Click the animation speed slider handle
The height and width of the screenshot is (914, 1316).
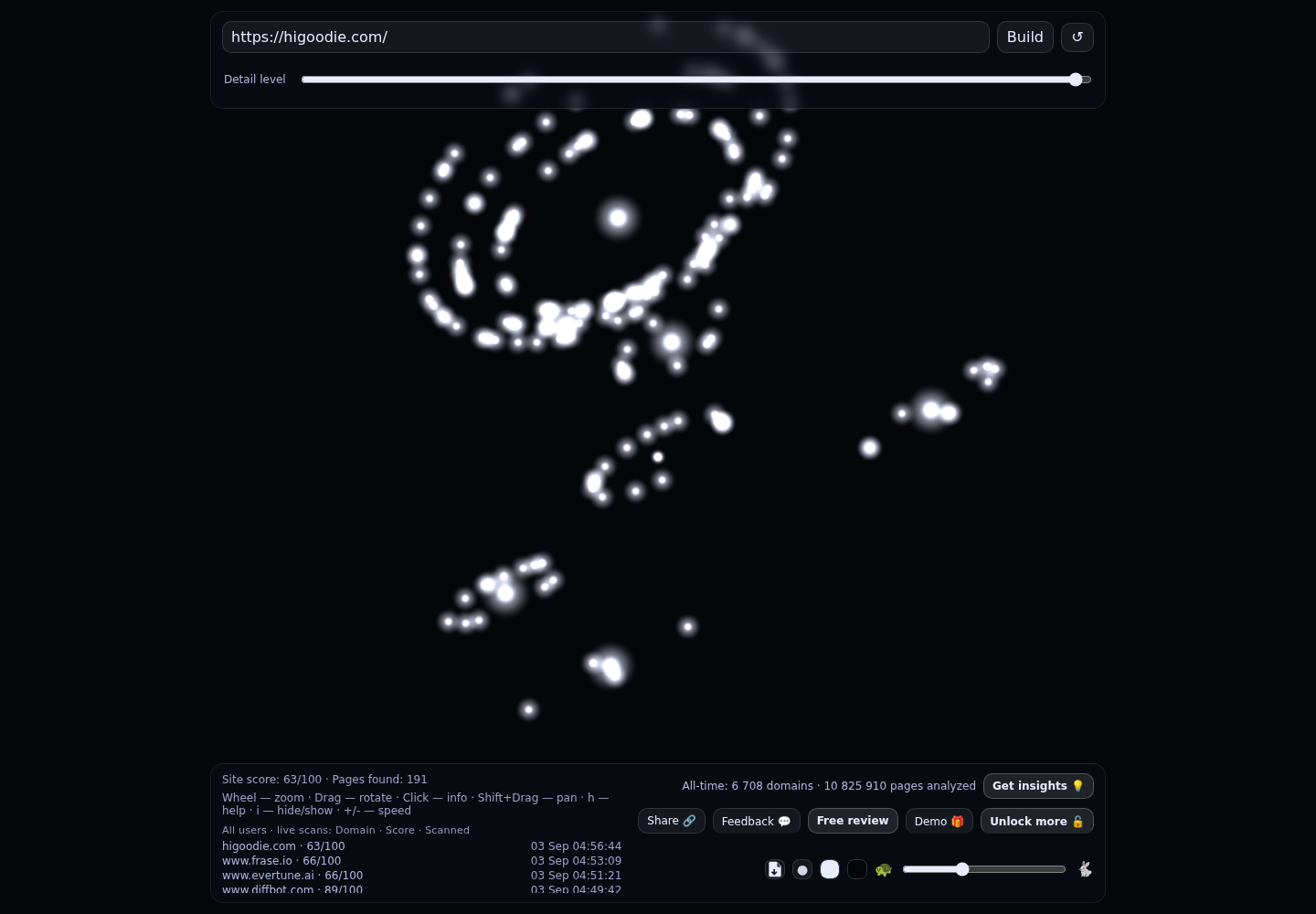(962, 869)
